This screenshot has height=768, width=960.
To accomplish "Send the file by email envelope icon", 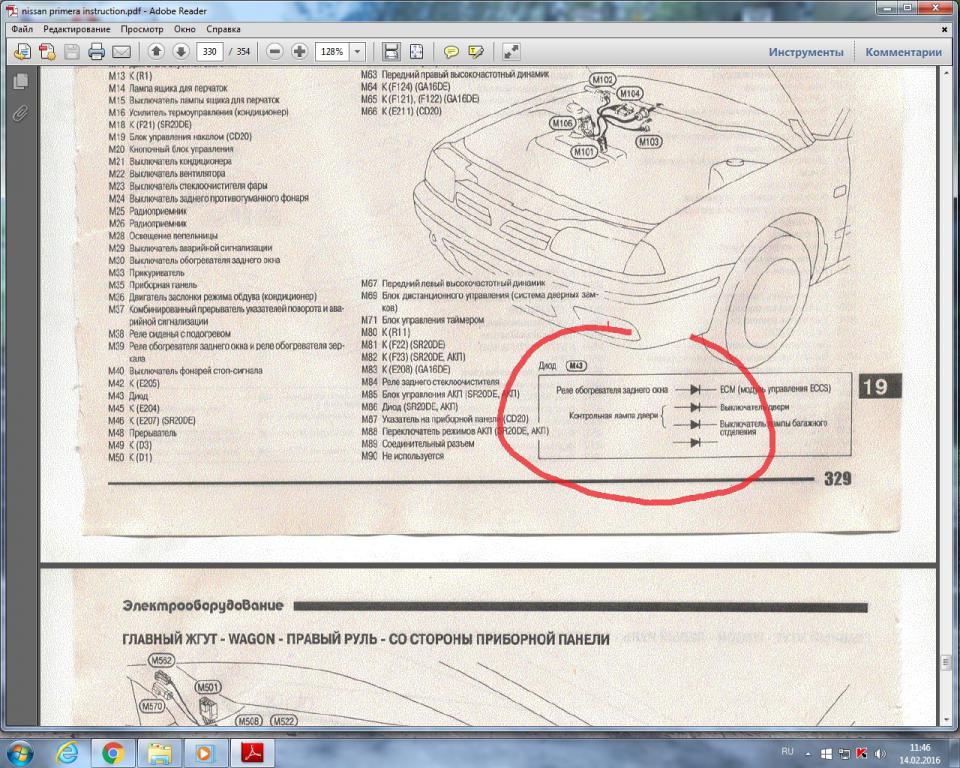I will click(121, 52).
